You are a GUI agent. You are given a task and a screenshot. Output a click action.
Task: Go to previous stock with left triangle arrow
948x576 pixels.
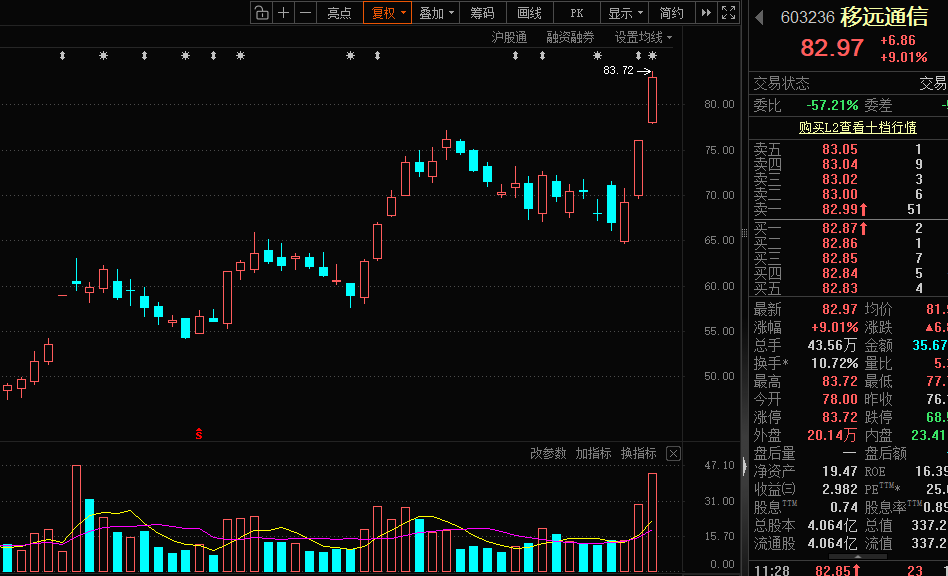(759, 18)
